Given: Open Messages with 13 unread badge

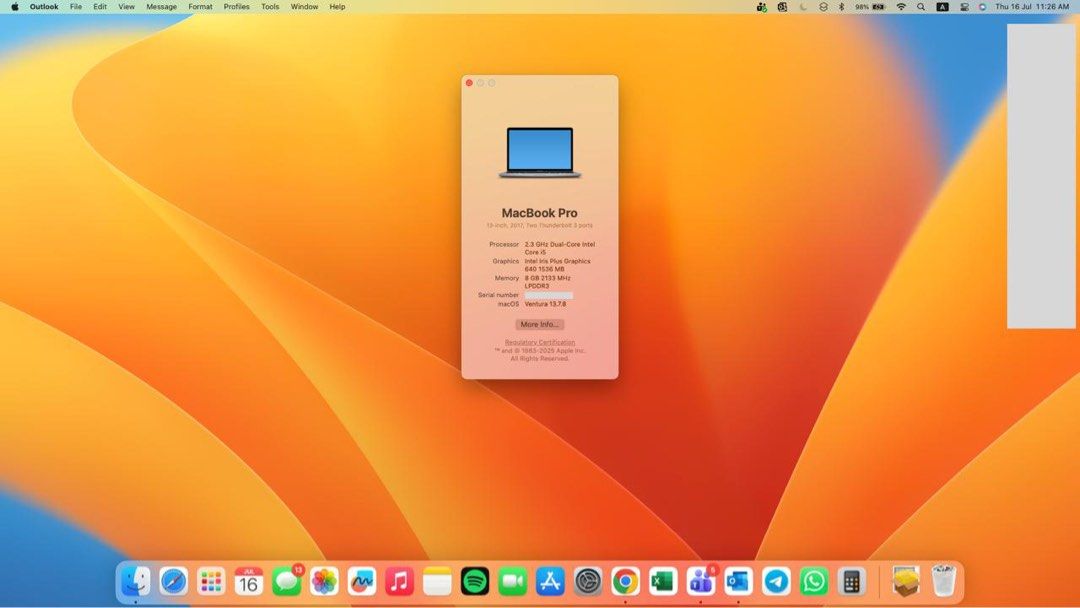Looking at the screenshot, I should tap(287, 582).
